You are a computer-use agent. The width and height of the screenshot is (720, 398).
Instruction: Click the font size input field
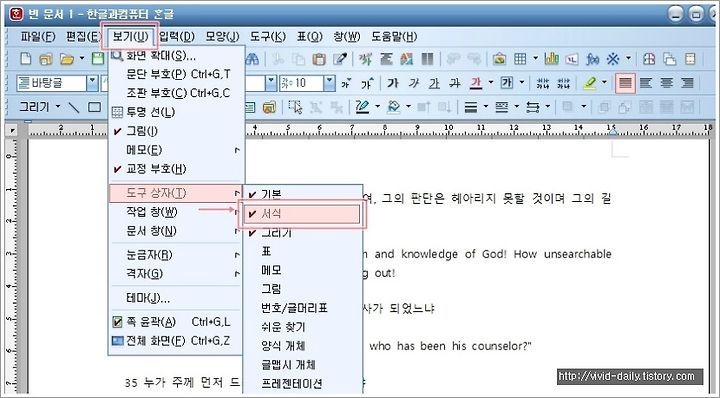[x=302, y=83]
